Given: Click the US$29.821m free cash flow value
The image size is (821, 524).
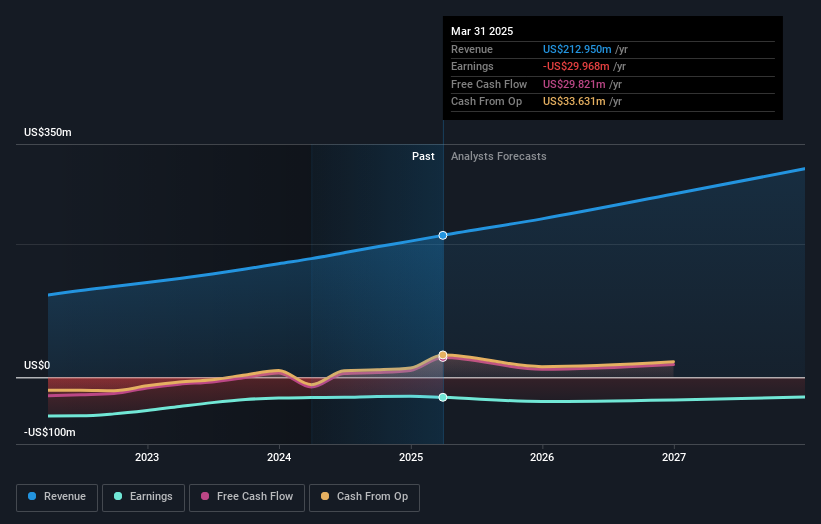Looking at the screenshot, I should click(x=574, y=84).
